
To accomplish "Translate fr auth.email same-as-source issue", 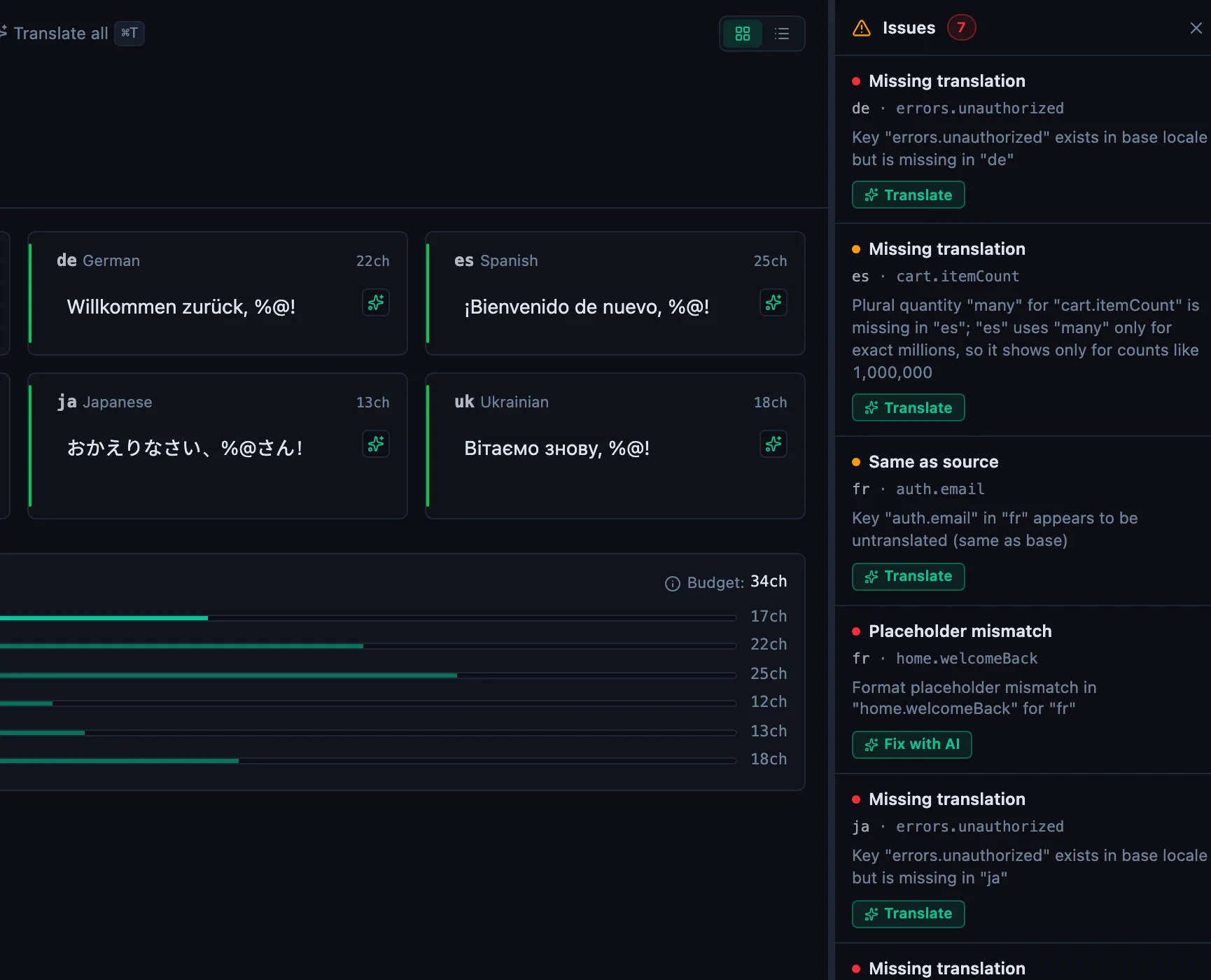I will [908, 576].
